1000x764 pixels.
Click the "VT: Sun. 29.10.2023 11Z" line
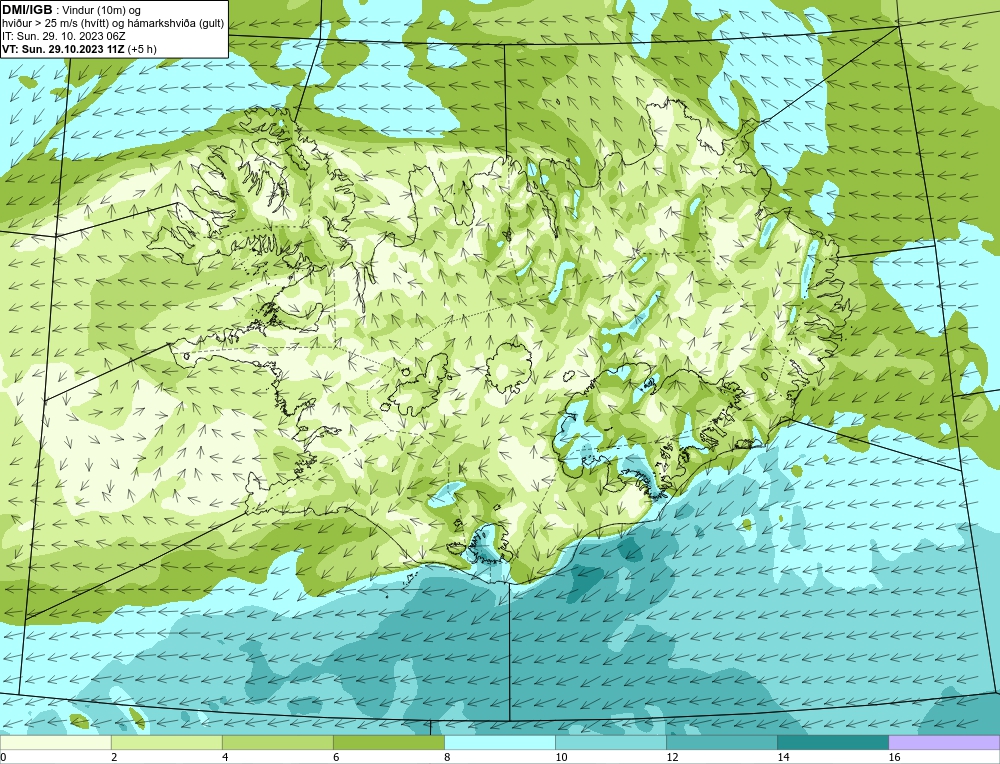[x=64, y=48]
